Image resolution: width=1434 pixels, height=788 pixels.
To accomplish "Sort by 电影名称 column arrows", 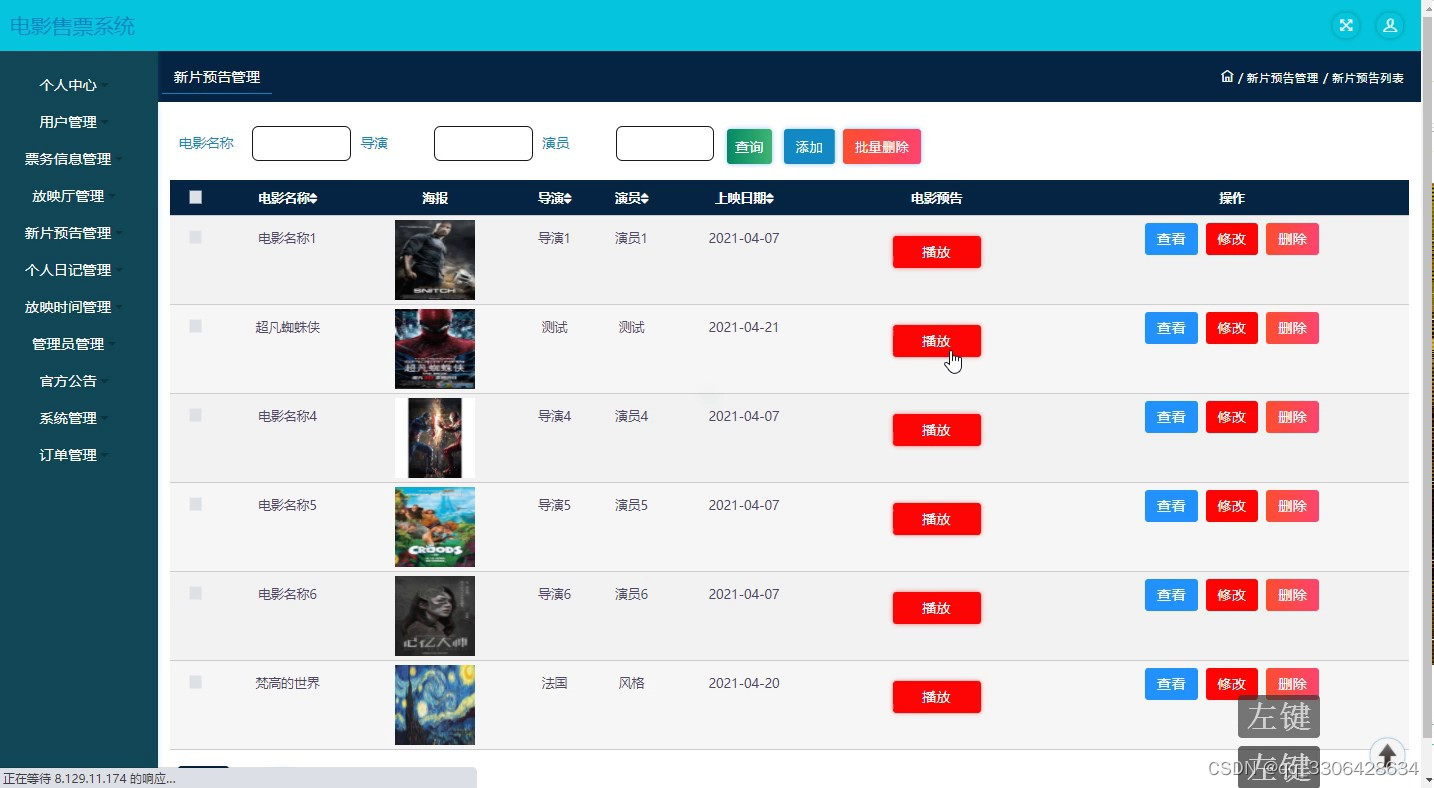I will pyautogui.click(x=313, y=199).
